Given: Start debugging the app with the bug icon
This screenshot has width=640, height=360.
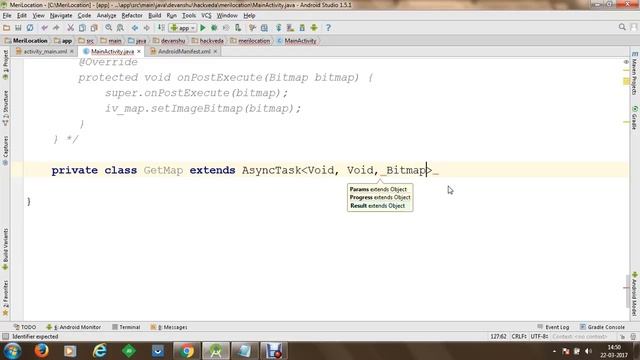Looking at the screenshot, I should (x=214, y=28).
